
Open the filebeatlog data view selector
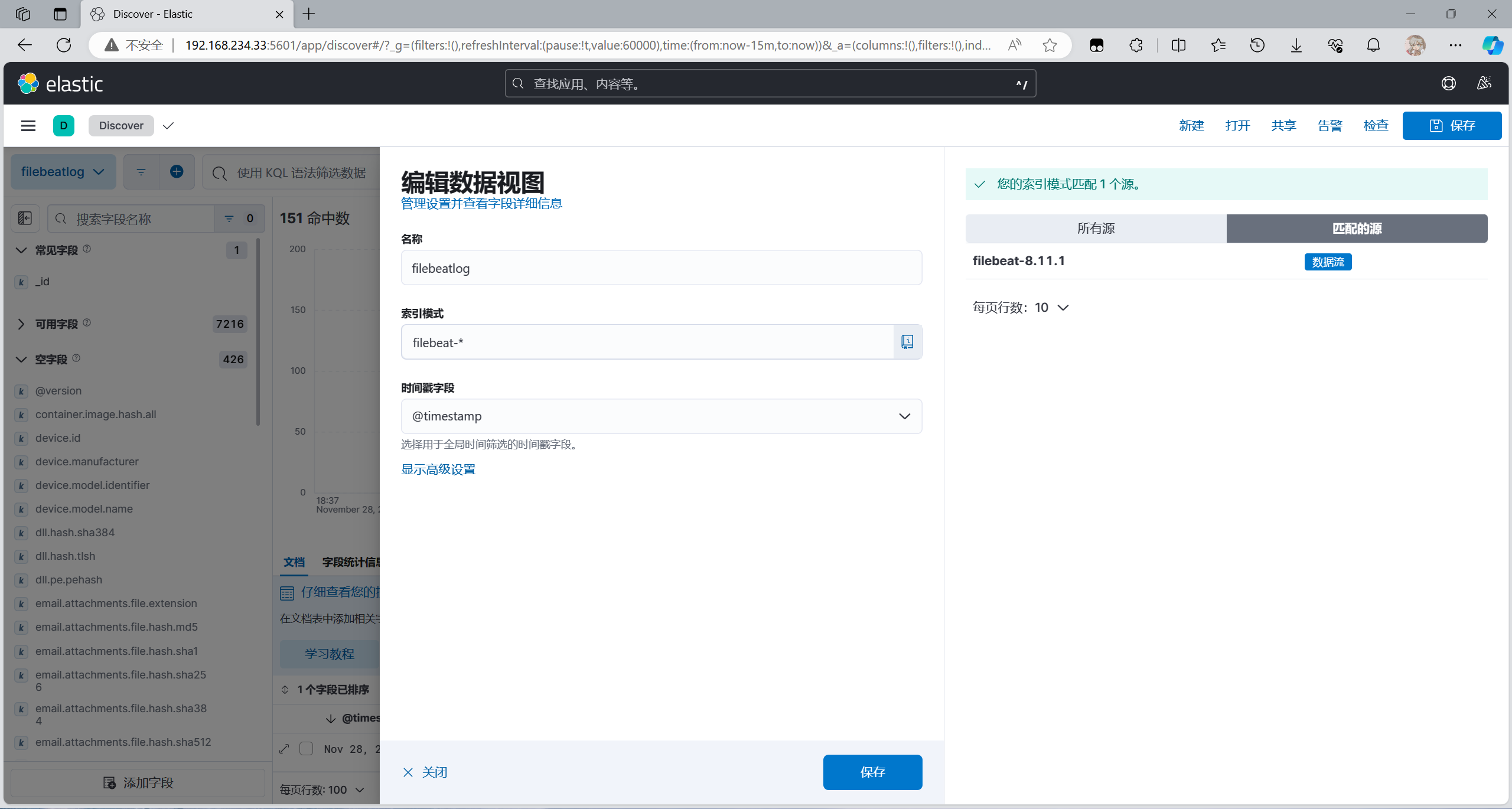[63, 172]
